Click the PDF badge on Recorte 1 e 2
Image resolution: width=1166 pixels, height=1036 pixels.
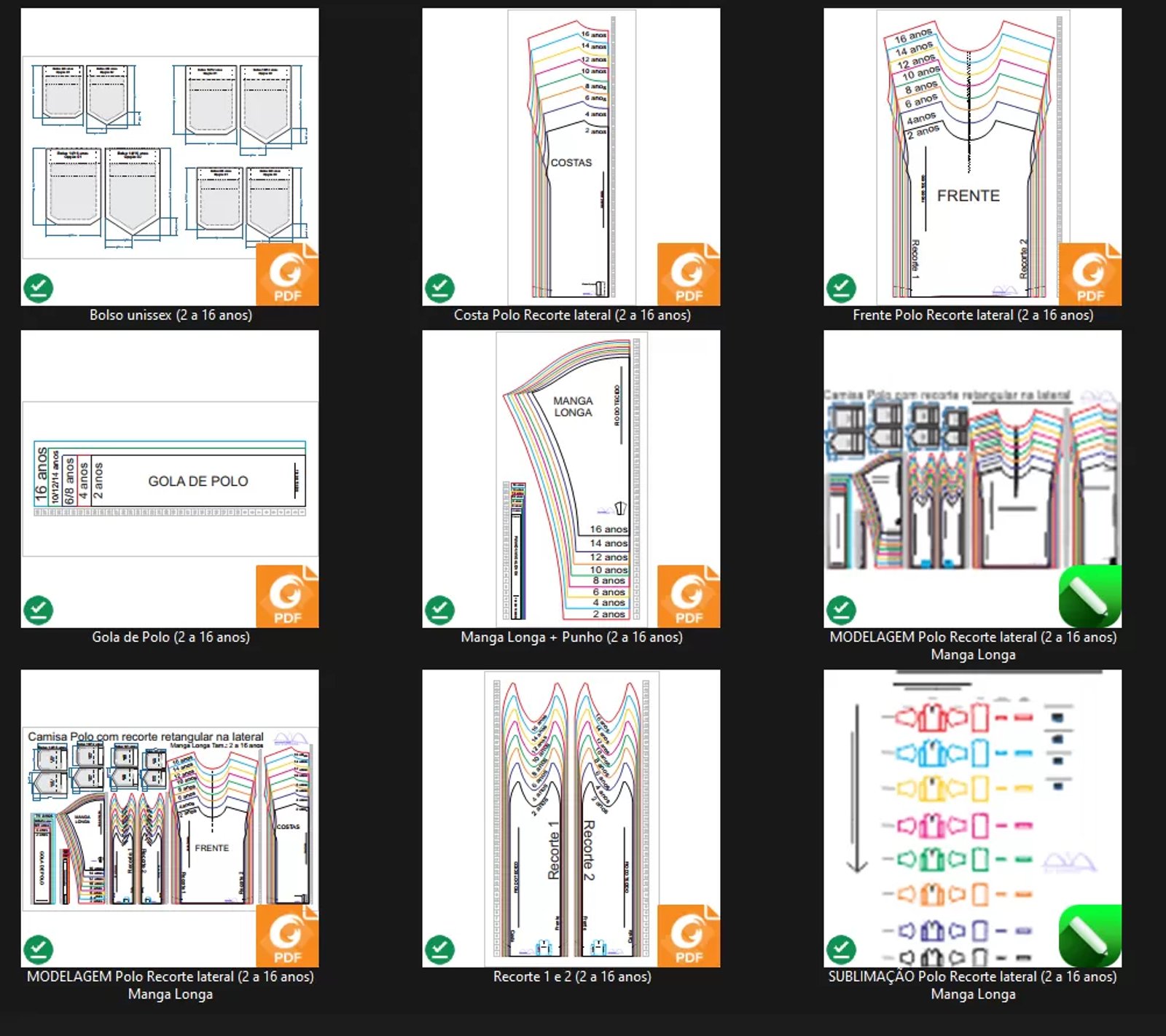(688, 935)
